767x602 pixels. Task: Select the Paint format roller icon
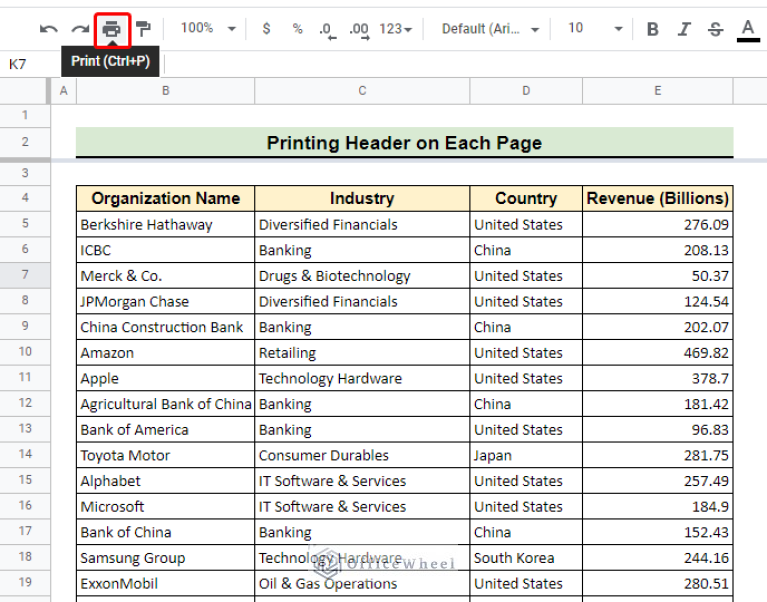144,29
